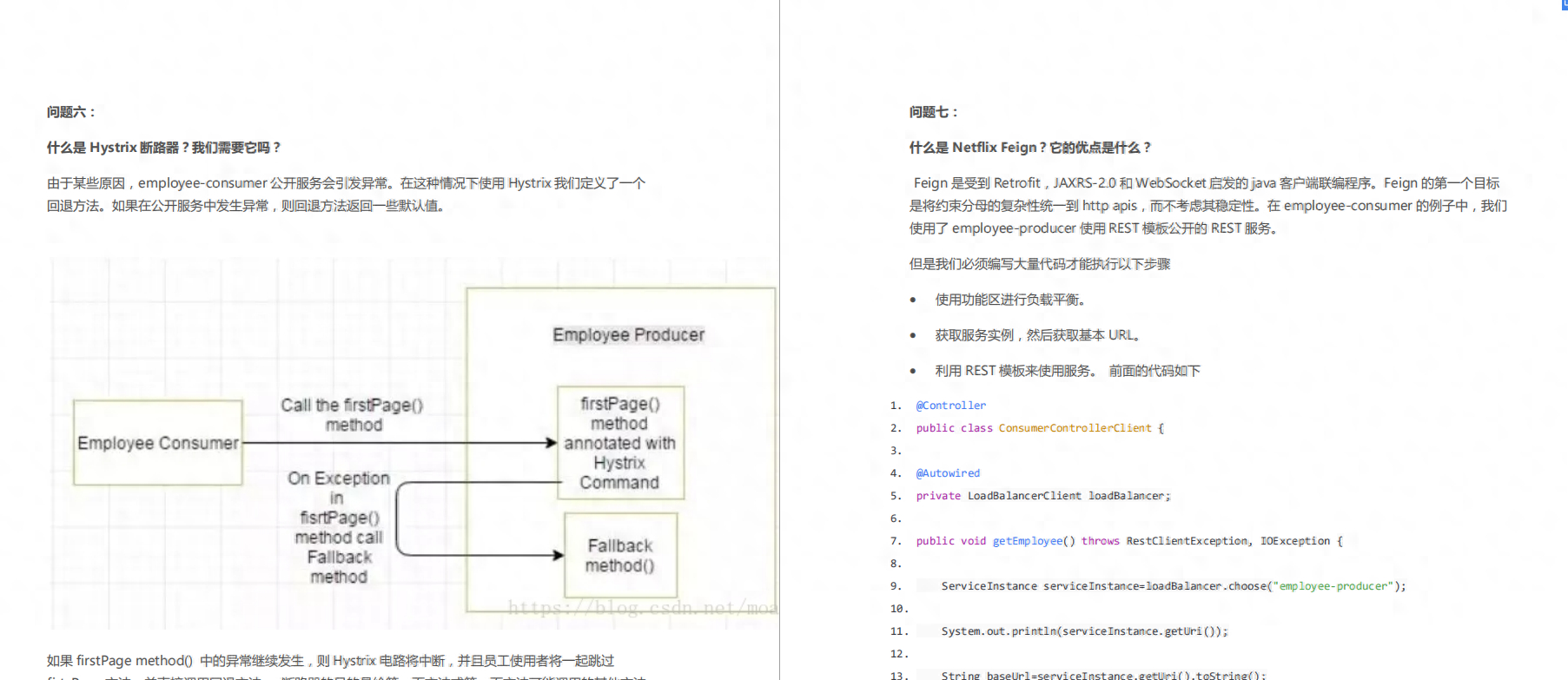1568x680 pixels.
Task: Click code line System.out.println(serviceInstance.getUri());
Action: 1085,631
